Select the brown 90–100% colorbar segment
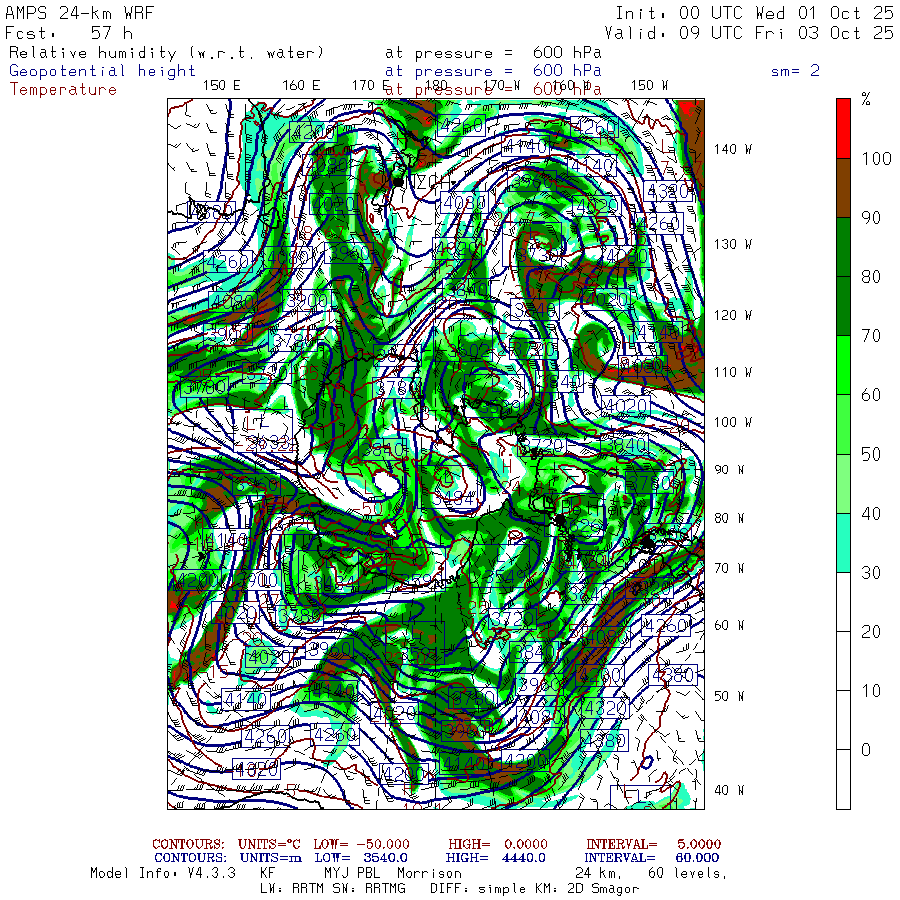 click(843, 187)
